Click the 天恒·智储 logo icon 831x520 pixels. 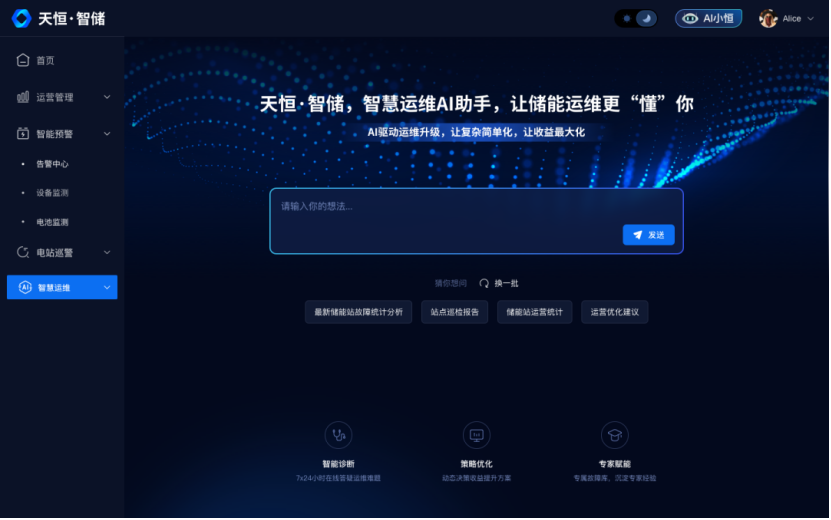(x=22, y=19)
